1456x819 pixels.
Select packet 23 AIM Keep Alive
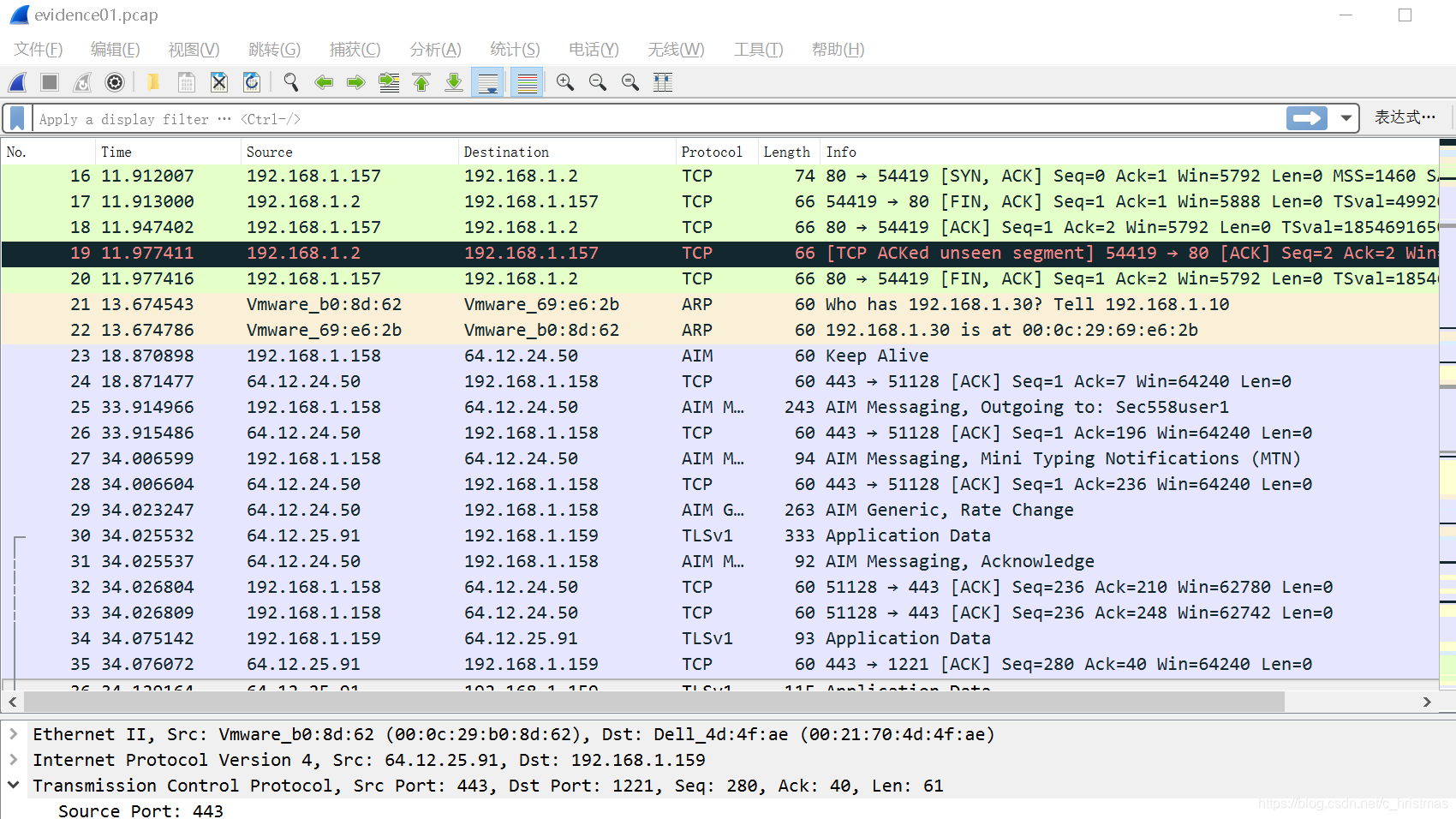click(719, 356)
